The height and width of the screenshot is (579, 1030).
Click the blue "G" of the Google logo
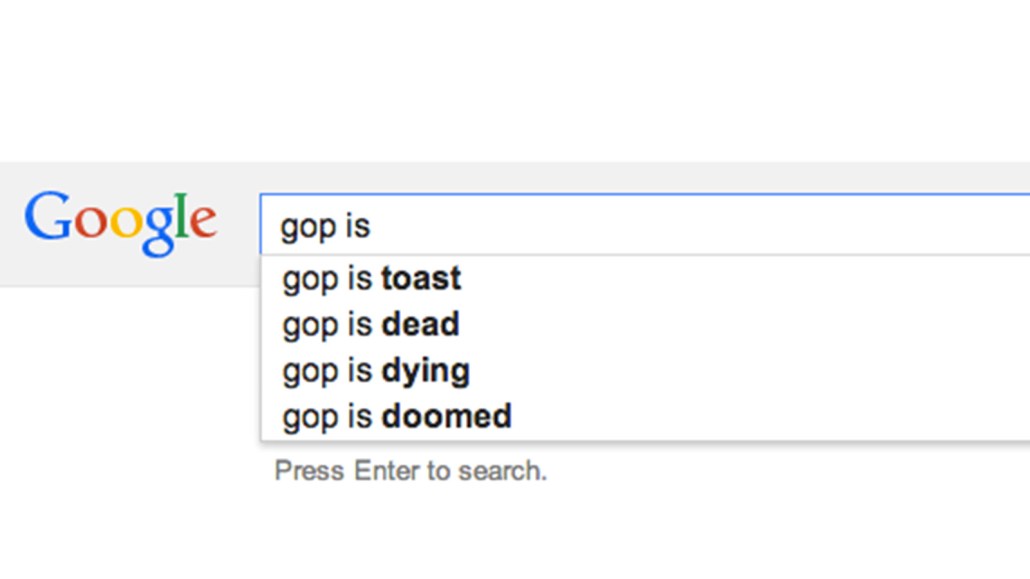[48, 216]
